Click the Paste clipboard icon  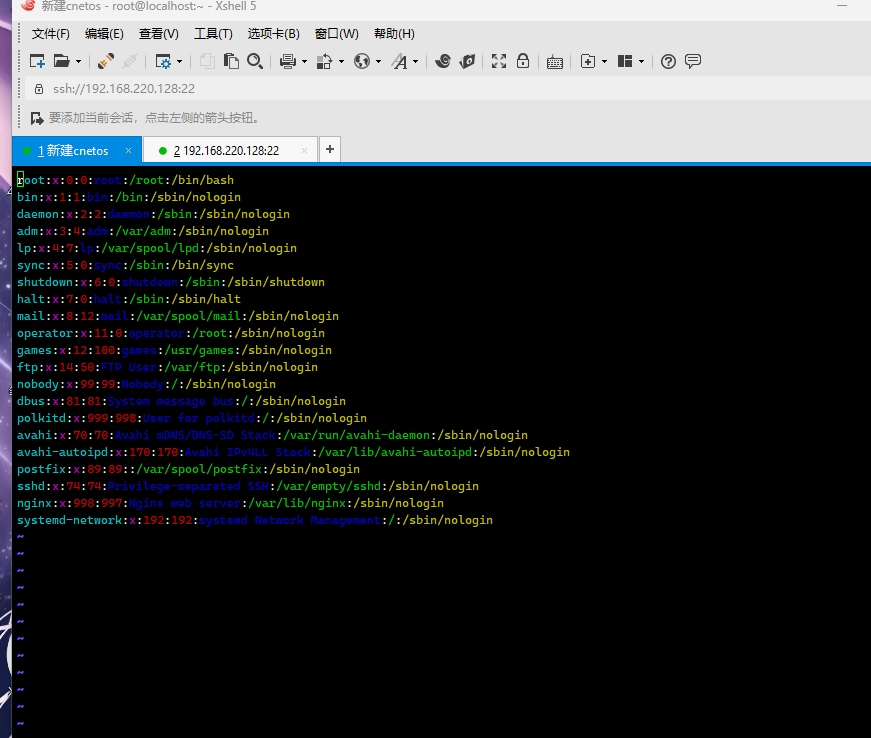click(x=231, y=61)
